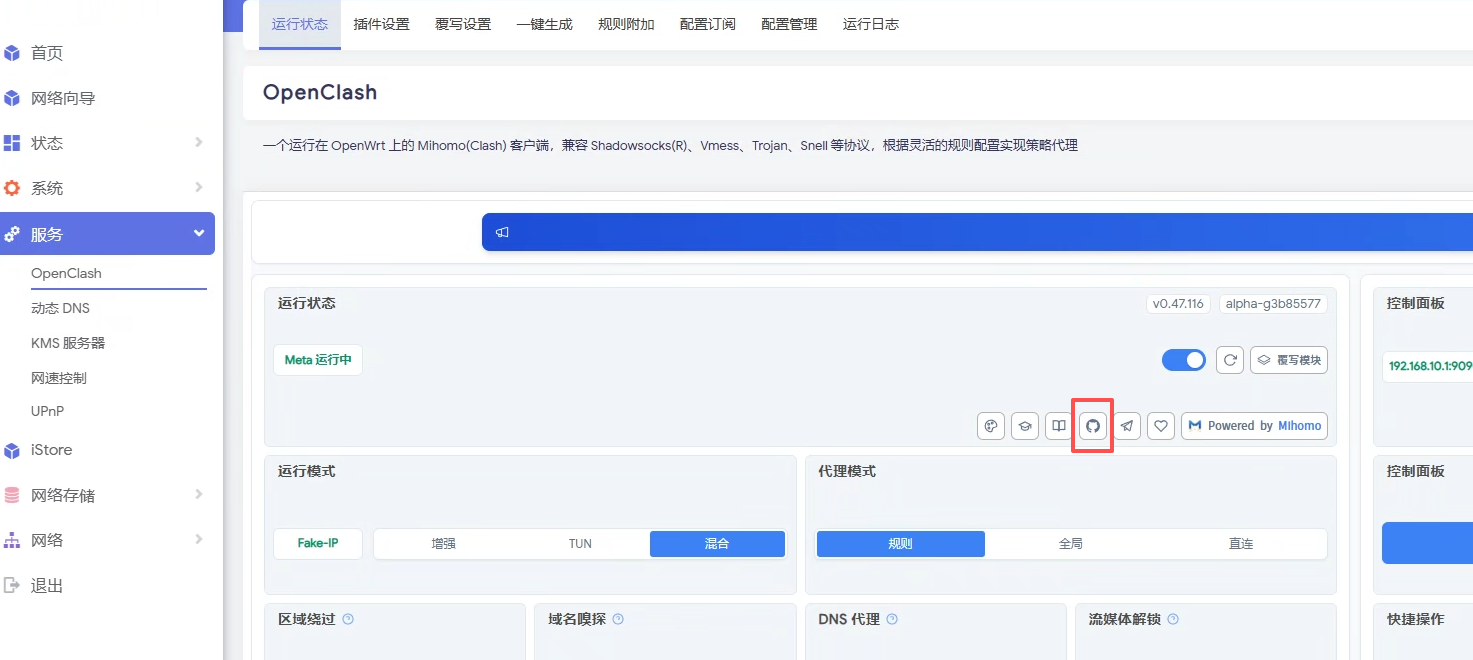
Task: Click the blue control panel button
Action: point(1427,543)
